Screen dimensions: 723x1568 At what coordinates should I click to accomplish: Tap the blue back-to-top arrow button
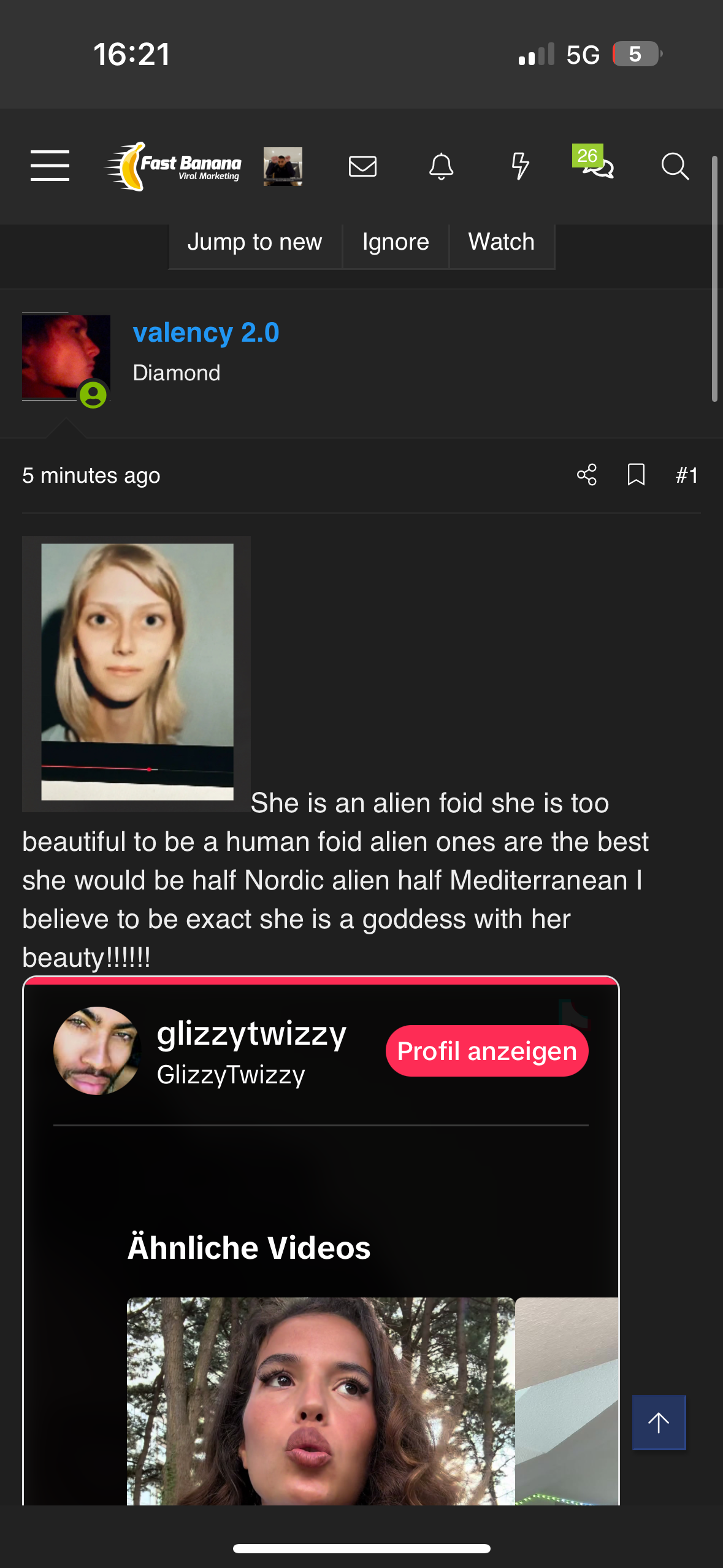[659, 1422]
